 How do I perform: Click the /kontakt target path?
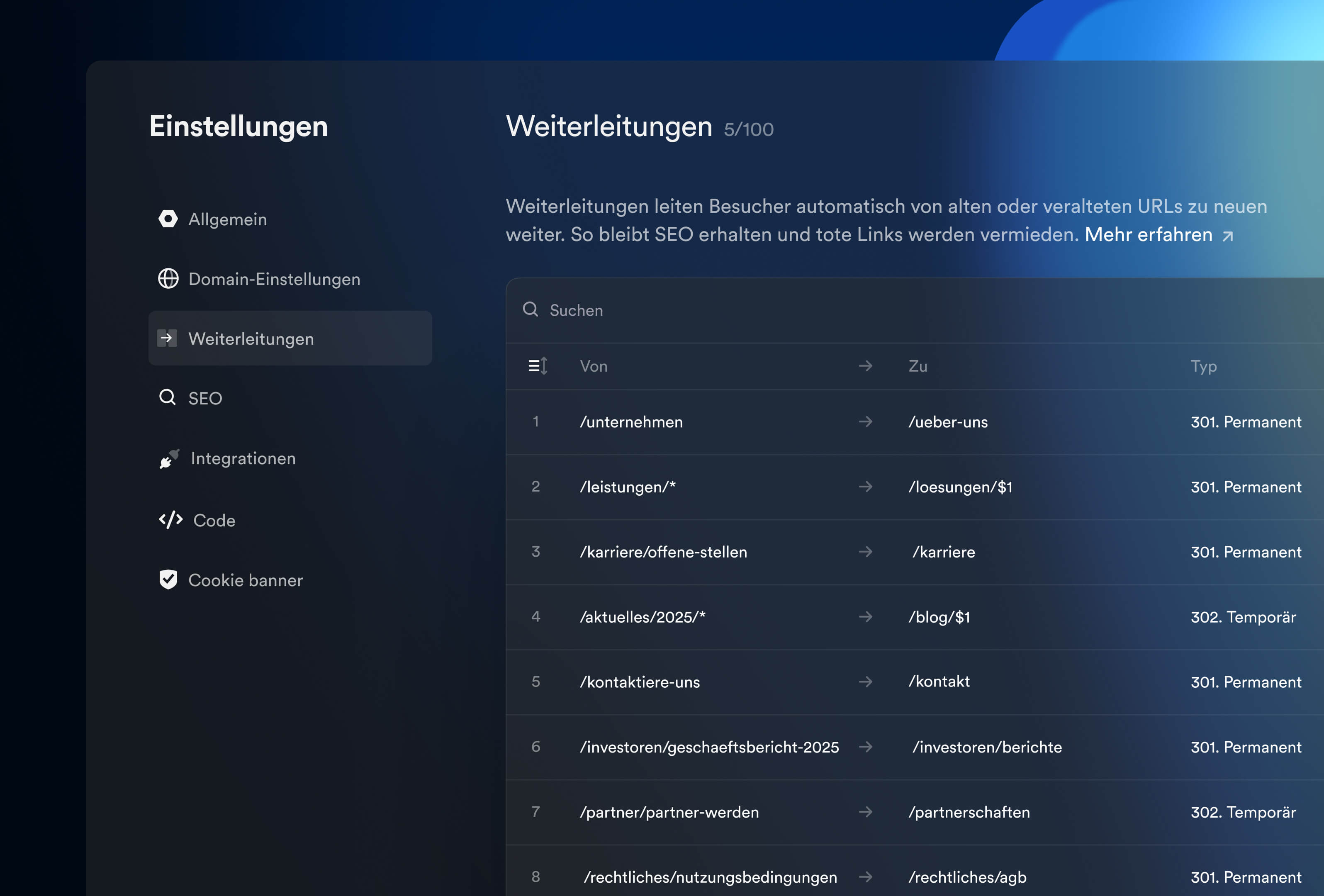click(x=939, y=681)
